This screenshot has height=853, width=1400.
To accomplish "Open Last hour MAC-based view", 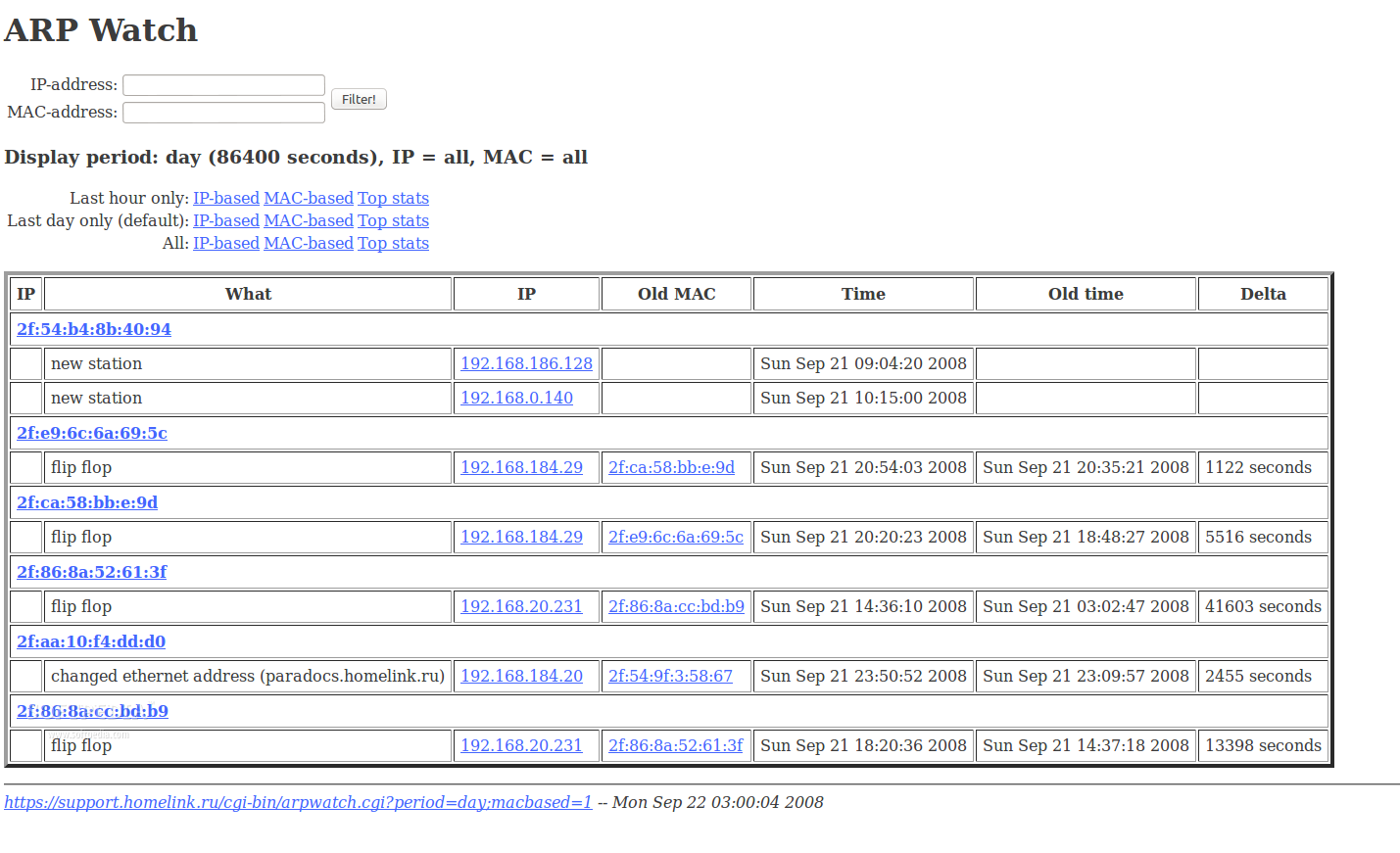I will pyautogui.click(x=308, y=198).
